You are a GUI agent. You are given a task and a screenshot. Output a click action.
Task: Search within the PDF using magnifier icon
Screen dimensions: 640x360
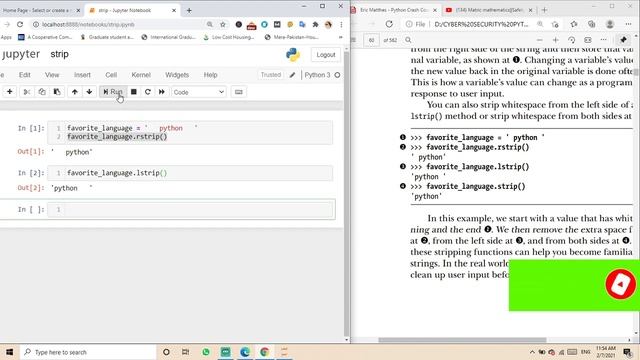tap(408, 40)
